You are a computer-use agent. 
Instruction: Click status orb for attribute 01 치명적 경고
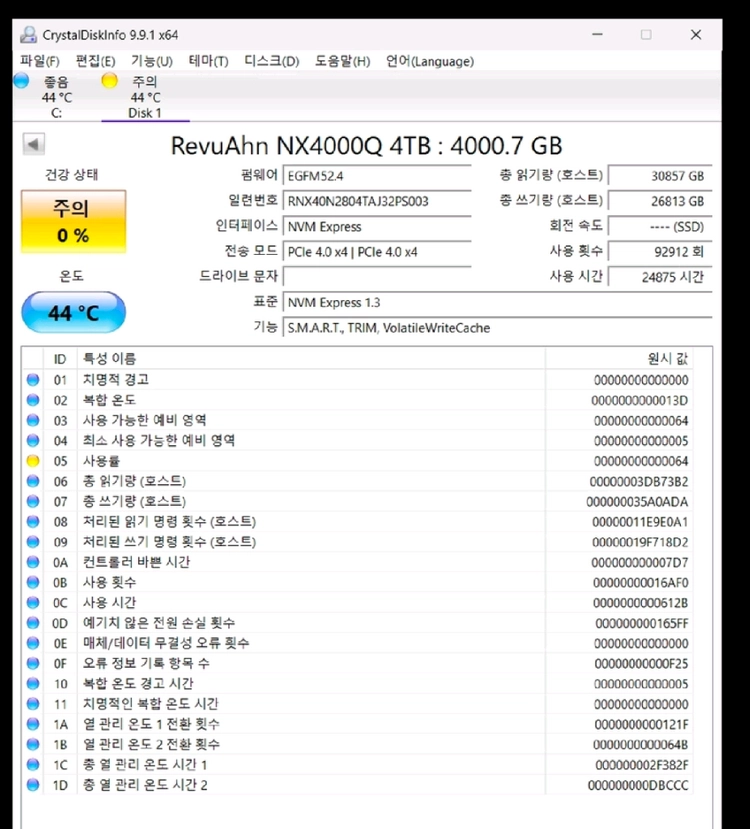[x=33, y=380]
